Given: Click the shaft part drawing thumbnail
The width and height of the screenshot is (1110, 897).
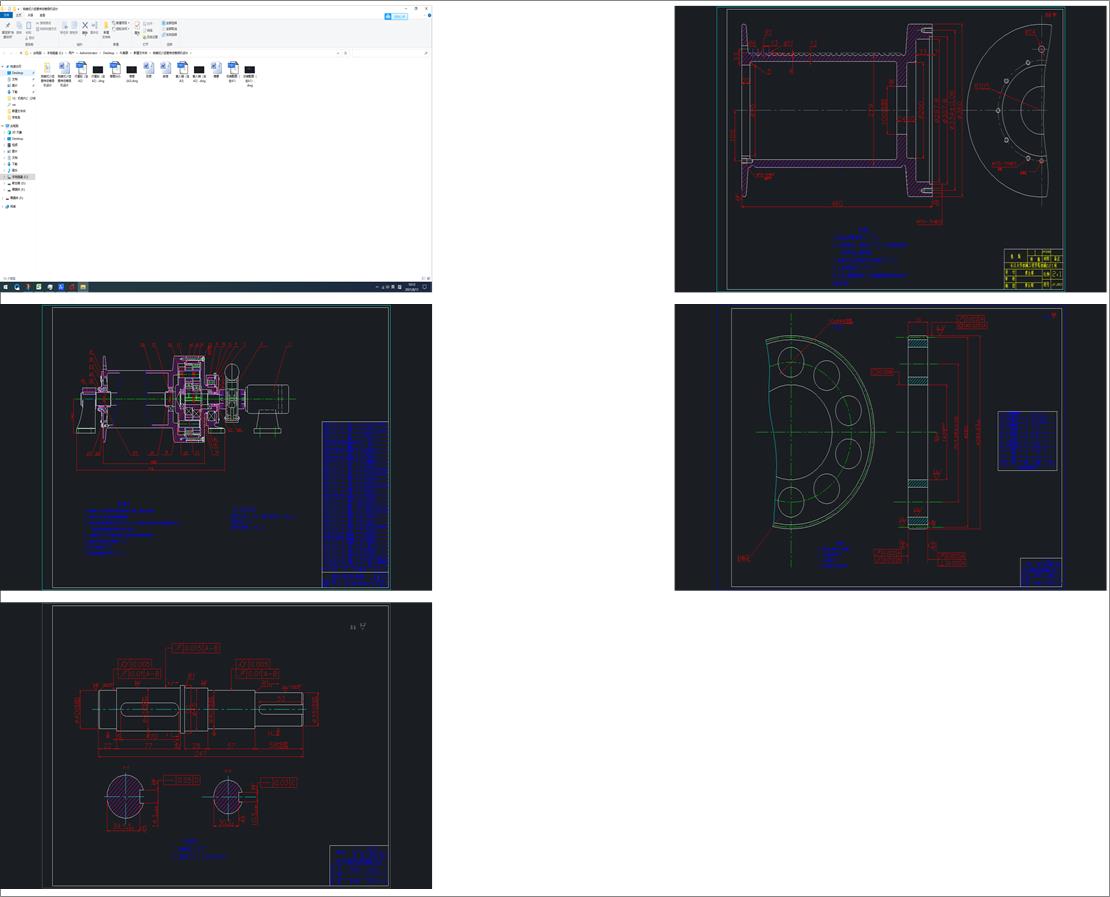Looking at the screenshot, I should pyautogui.click(x=216, y=745).
